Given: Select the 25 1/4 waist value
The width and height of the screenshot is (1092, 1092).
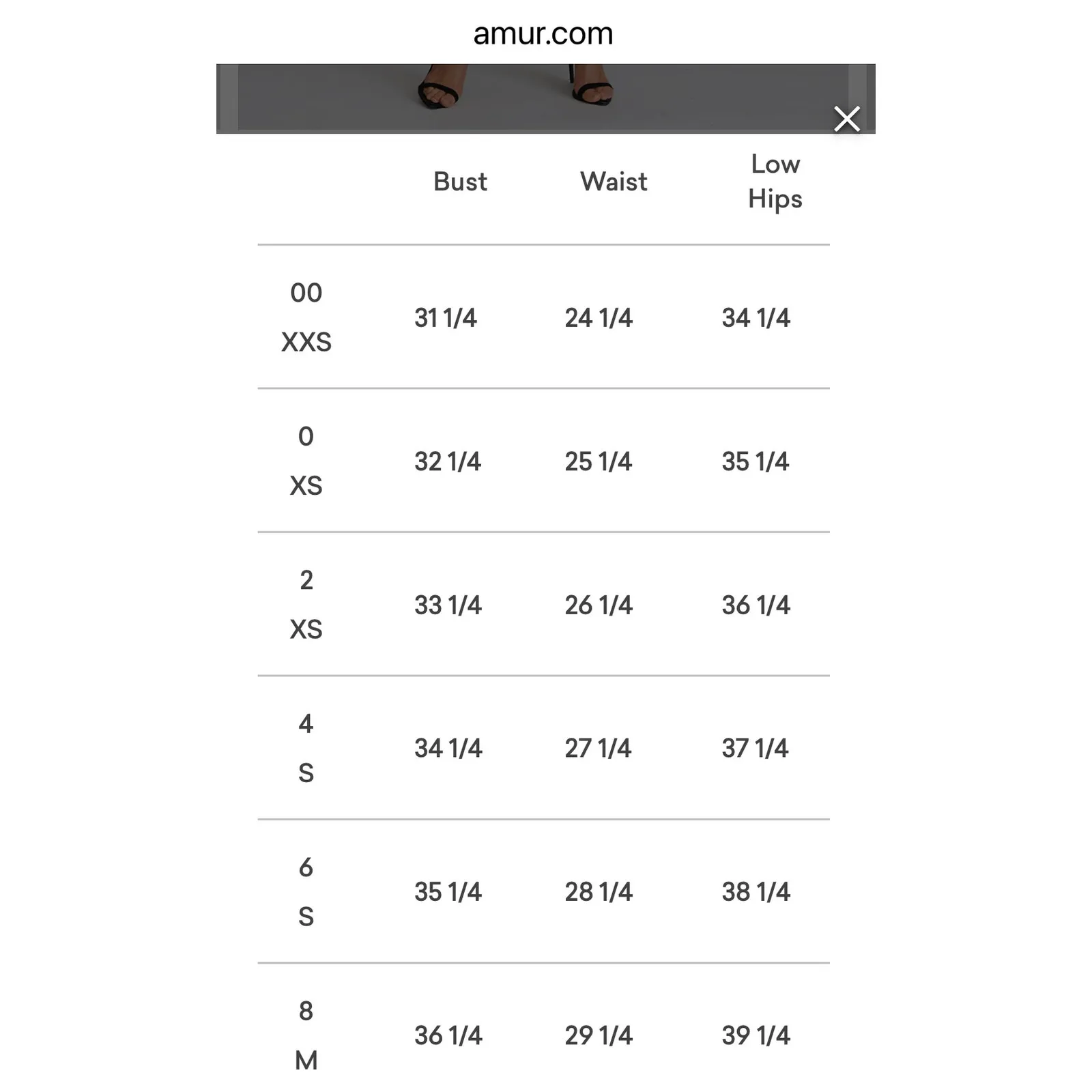Looking at the screenshot, I should (x=598, y=462).
